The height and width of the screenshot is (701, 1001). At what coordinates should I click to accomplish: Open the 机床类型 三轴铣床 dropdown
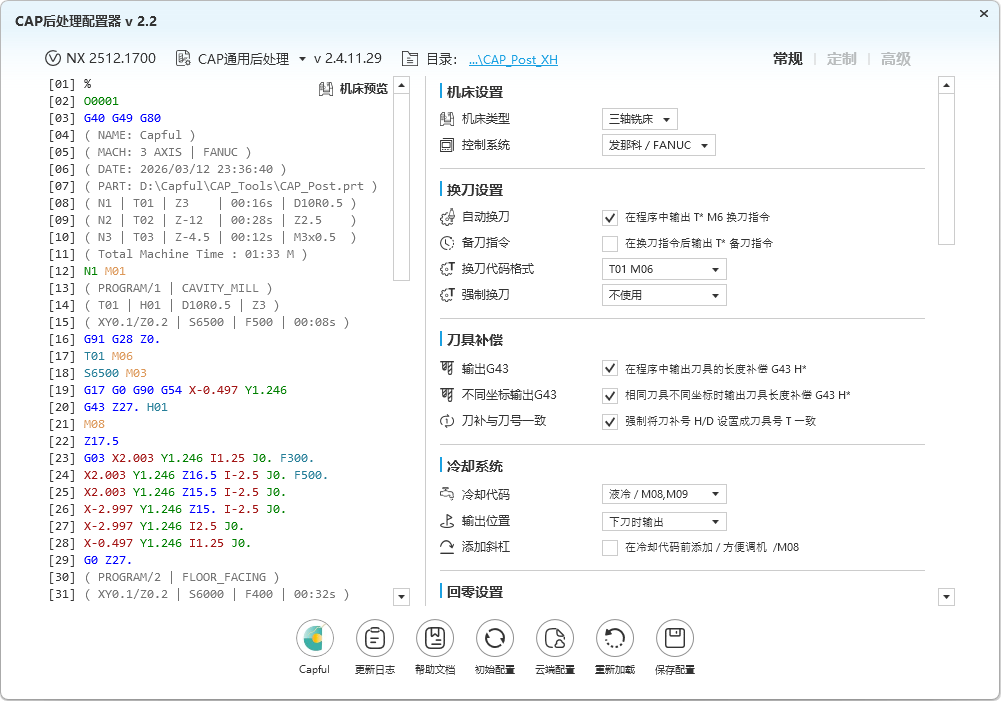coord(640,119)
